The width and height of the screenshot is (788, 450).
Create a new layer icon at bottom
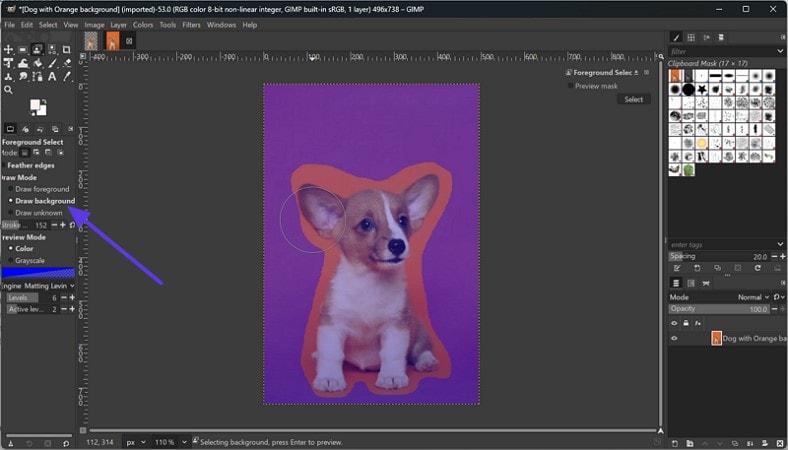tap(675, 443)
